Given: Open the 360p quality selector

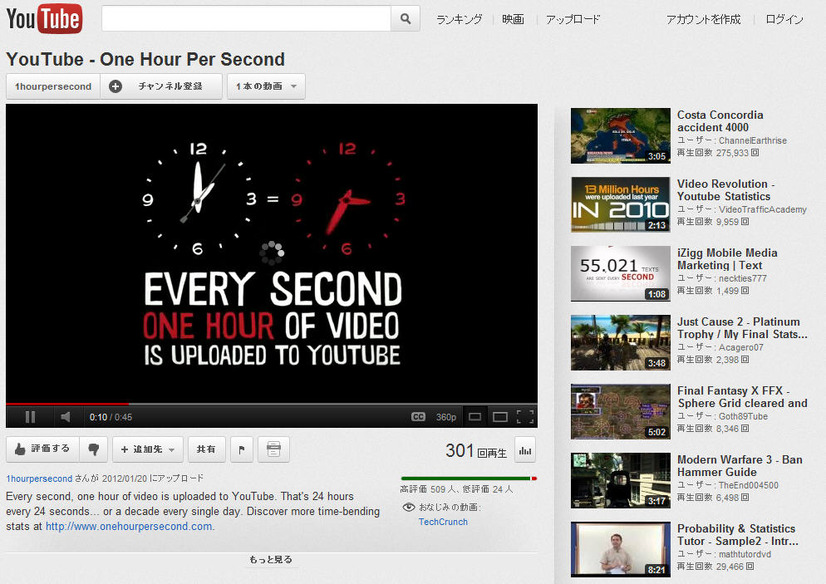Looking at the screenshot, I should 446,417.
